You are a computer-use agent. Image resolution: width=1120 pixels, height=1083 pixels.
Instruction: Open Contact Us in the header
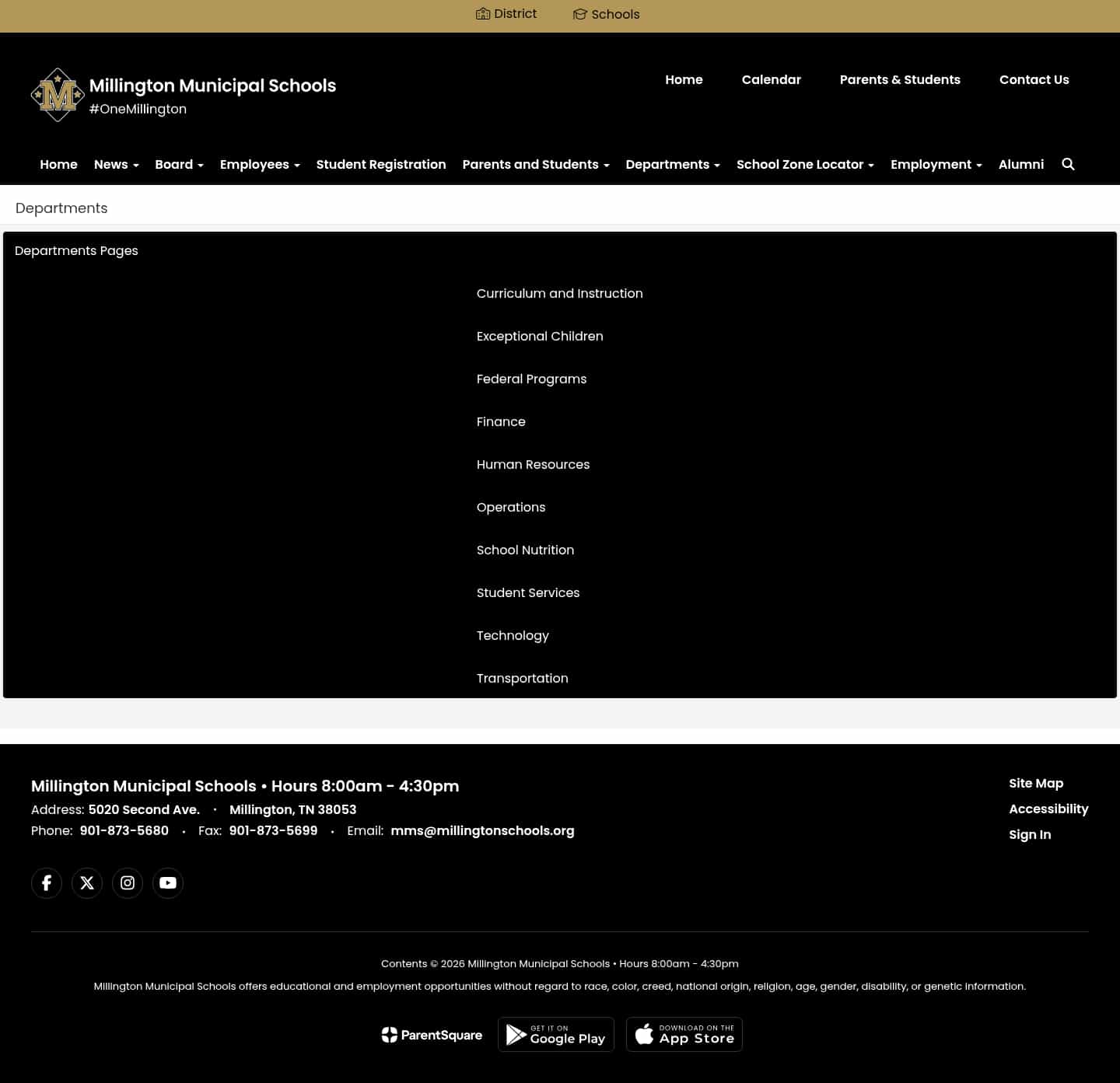(x=1034, y=79)
